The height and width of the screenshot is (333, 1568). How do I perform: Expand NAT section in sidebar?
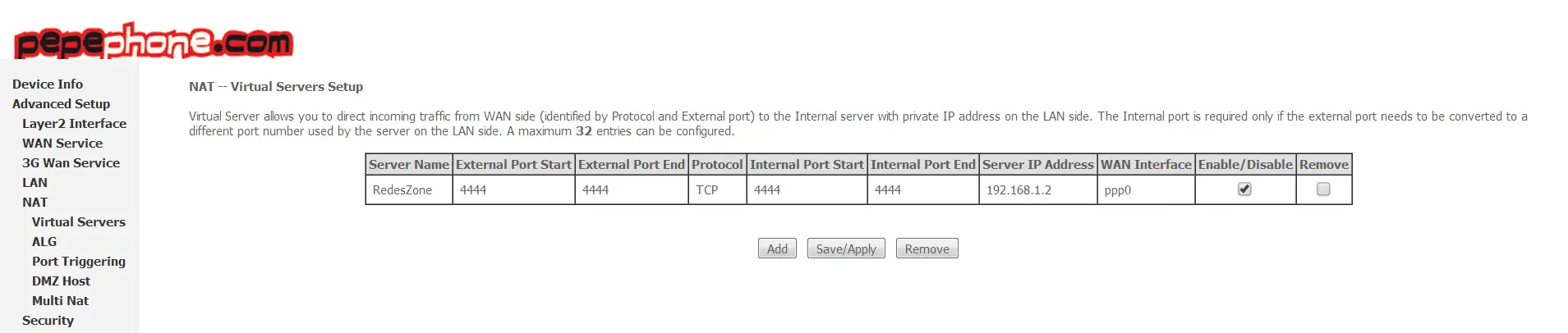[x=34, y=203]
